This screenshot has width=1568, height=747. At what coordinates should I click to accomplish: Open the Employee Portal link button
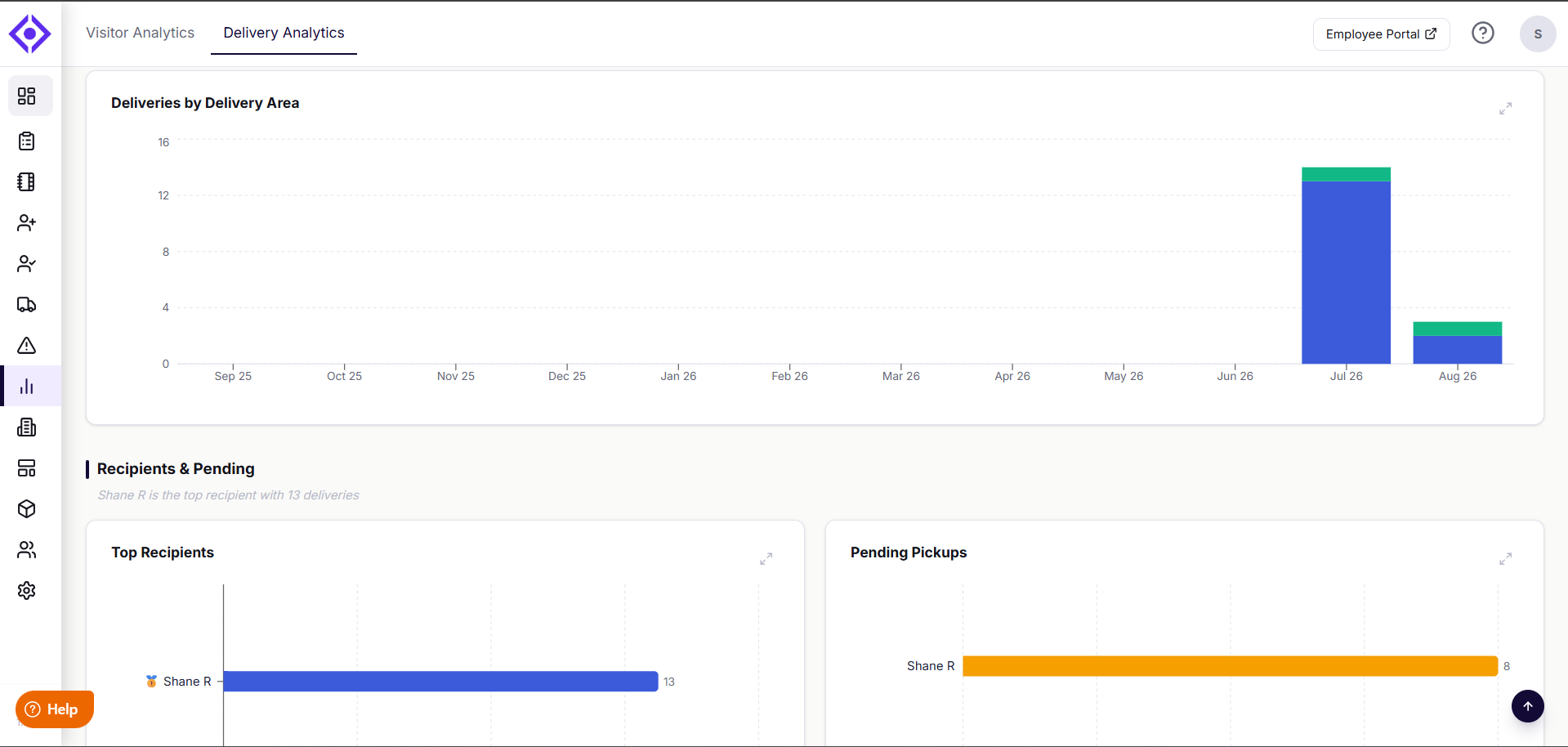1382,34
